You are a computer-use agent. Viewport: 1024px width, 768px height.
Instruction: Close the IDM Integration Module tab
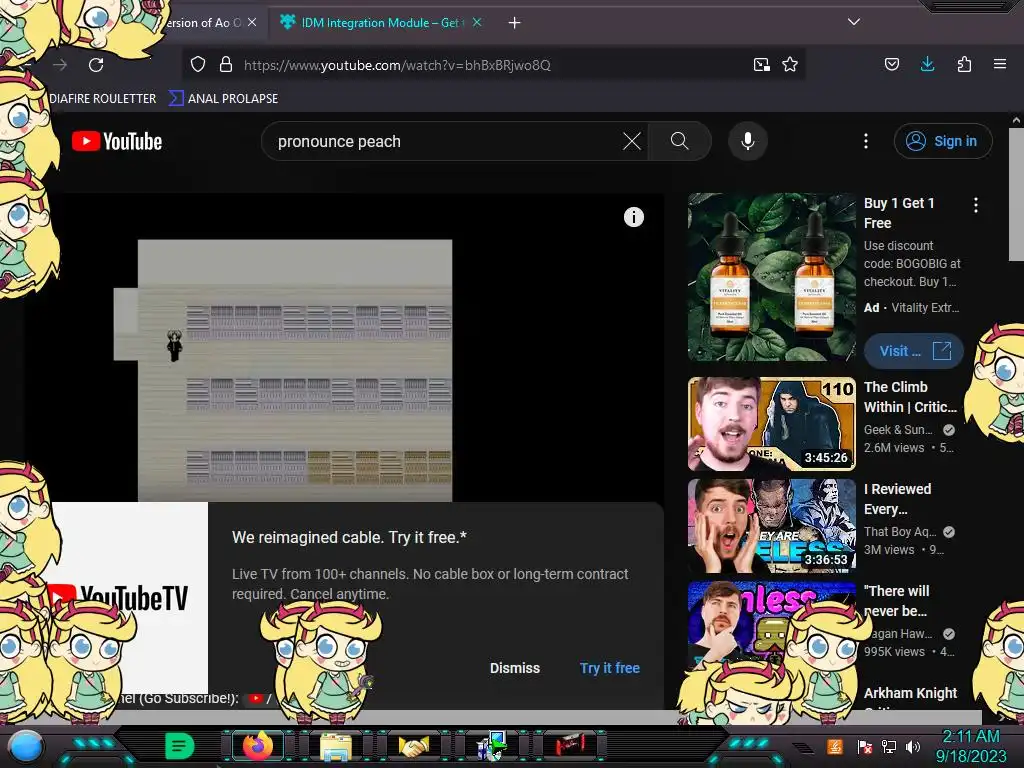477,23
